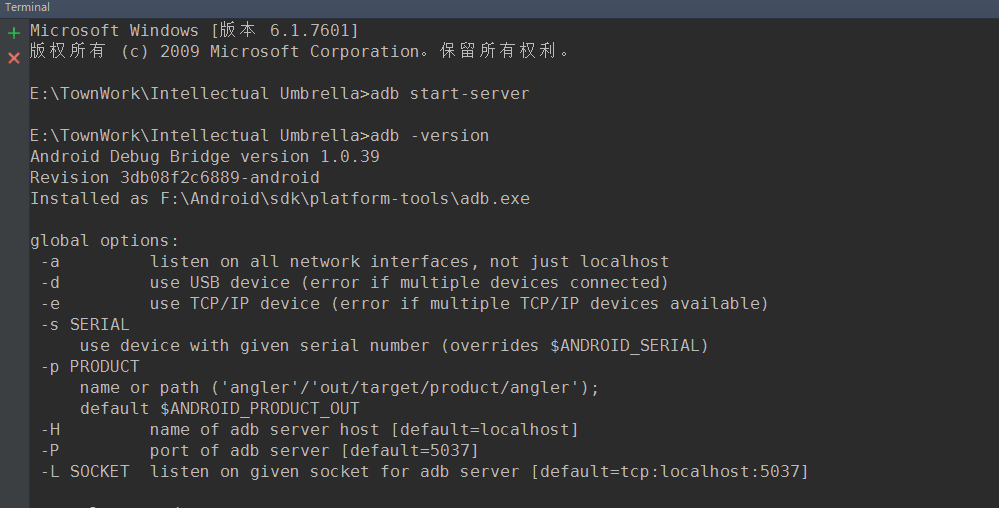The width and height of the screenshot is (999, 508).
Task: Click the '-d' use USB device line
Action: [355, 283]
